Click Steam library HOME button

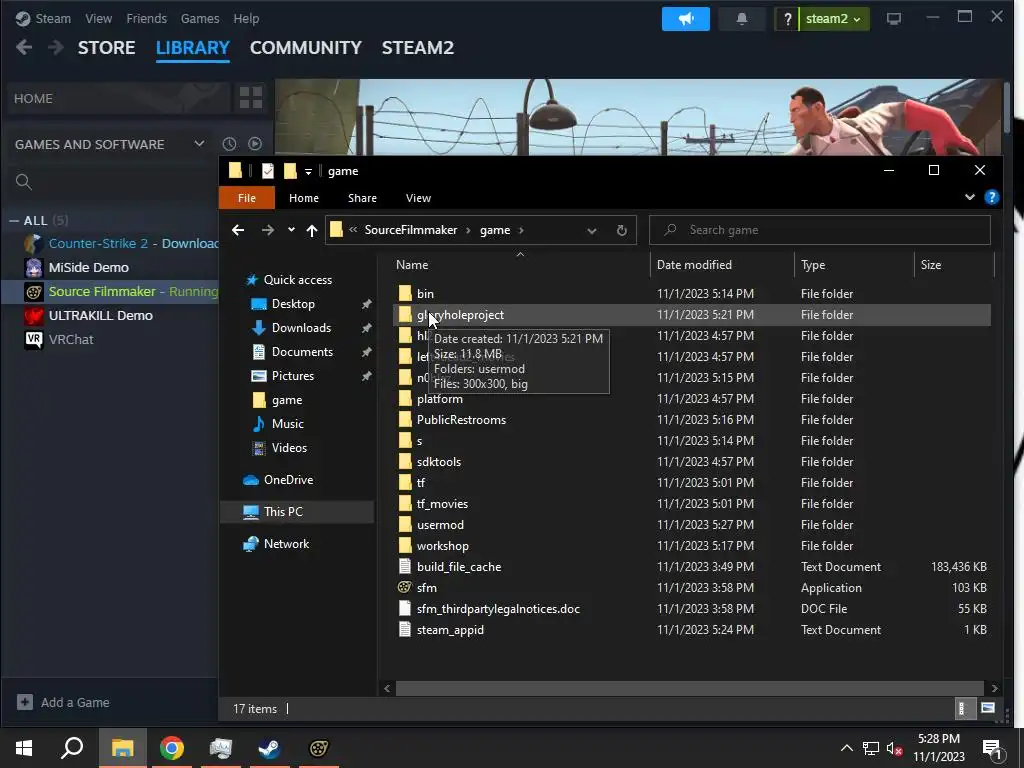point(119,99)
